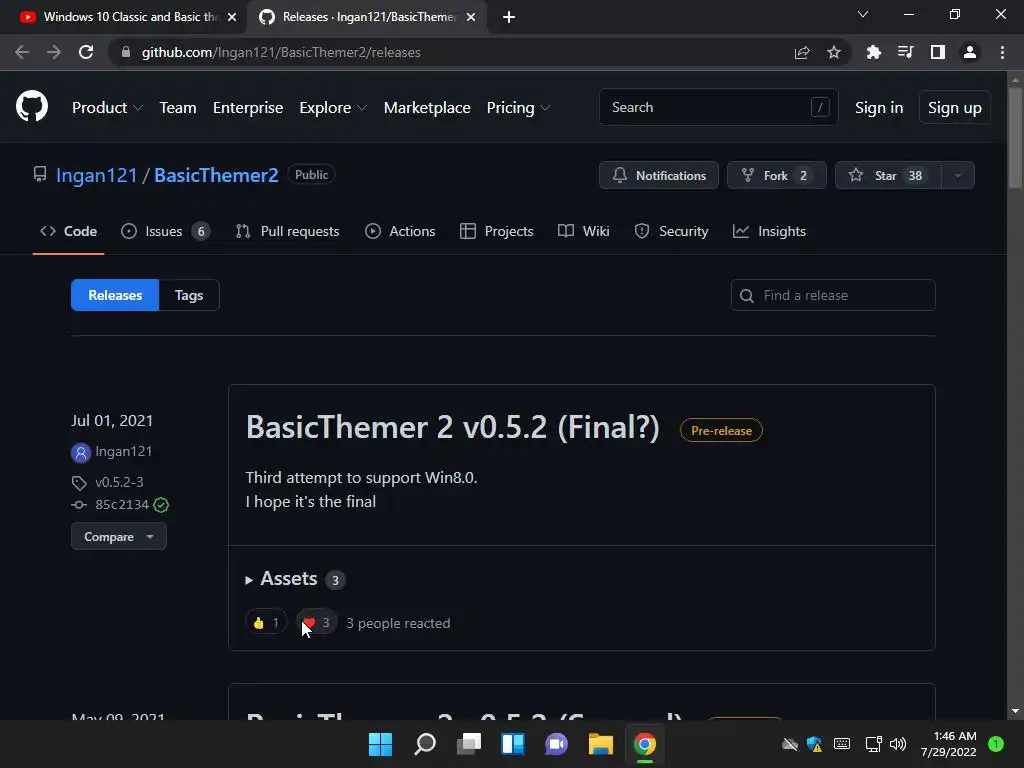Open the Wiki tab
The height and width of the screenshot is (768, 1024).
click(583, 231)
